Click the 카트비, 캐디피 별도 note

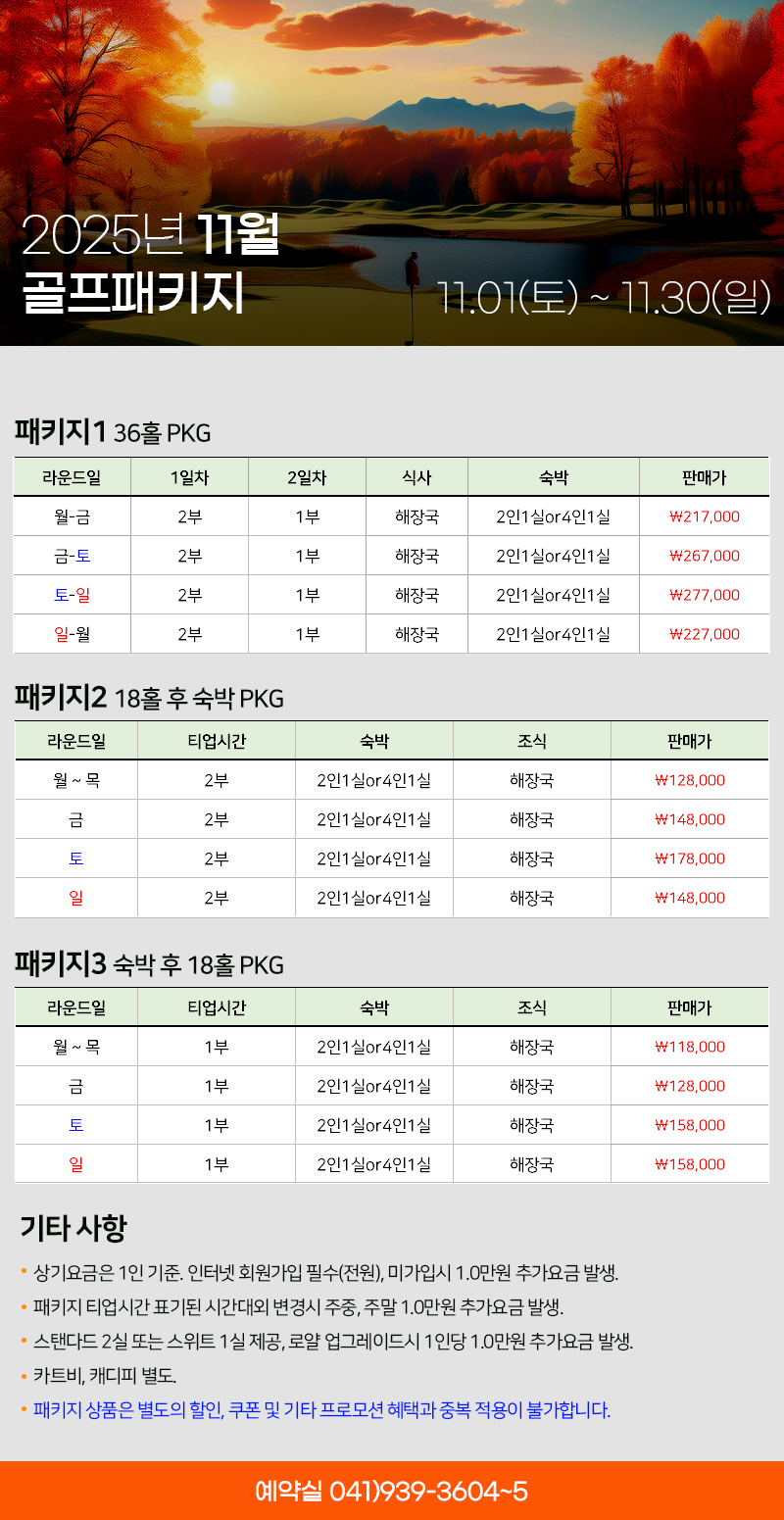pyautogui.click(x=105, y=1377)
